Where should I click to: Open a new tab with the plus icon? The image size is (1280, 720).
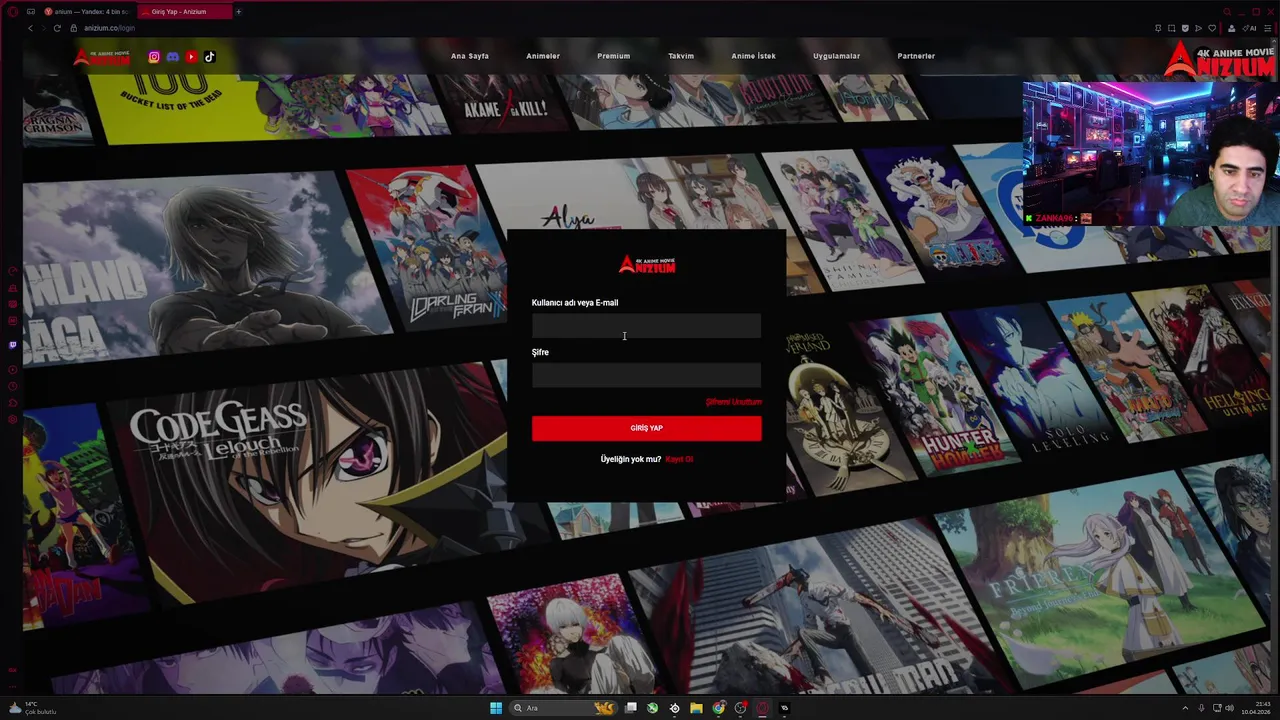(x=238, y=12)
